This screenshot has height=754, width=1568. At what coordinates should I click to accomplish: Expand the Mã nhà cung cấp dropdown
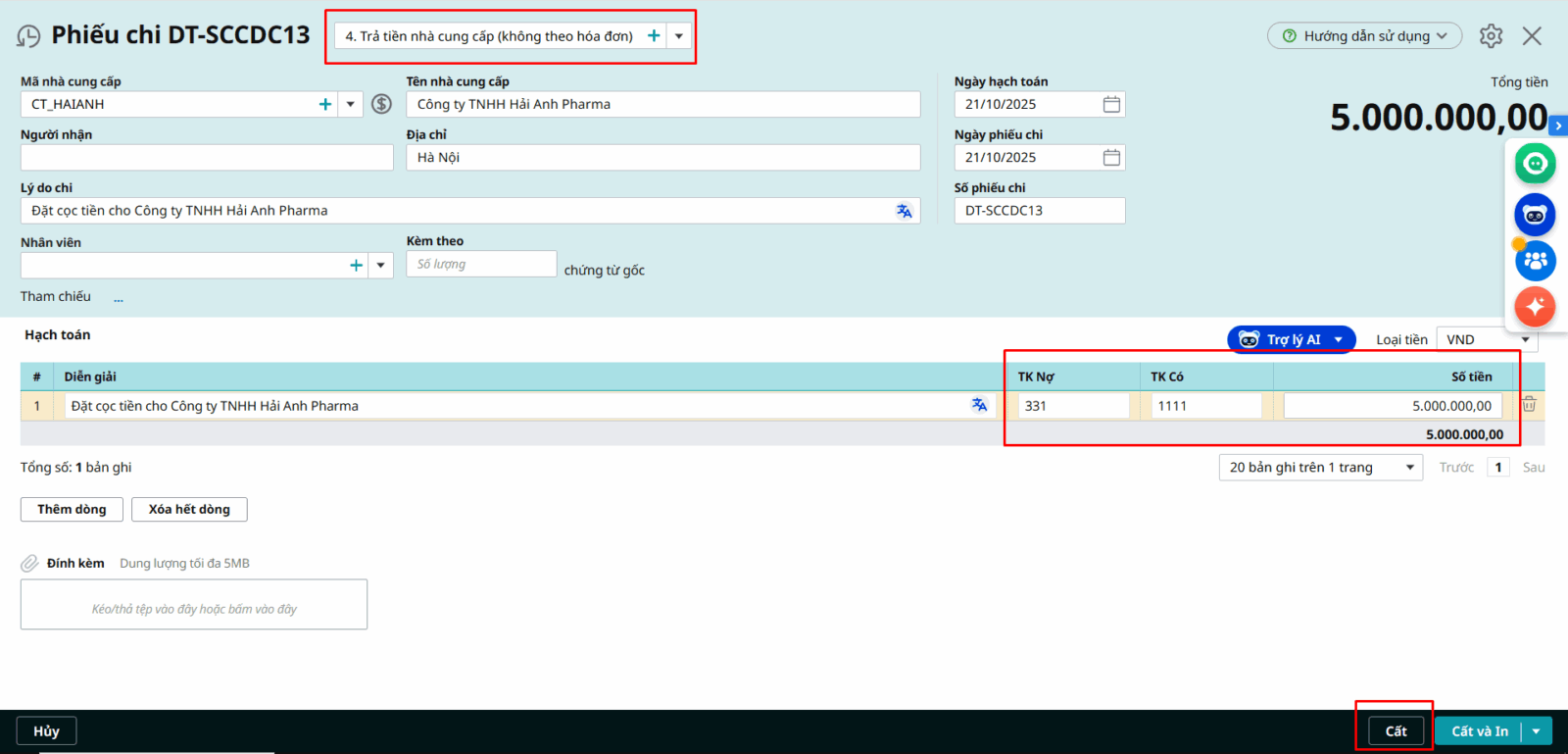click(351, 104)
